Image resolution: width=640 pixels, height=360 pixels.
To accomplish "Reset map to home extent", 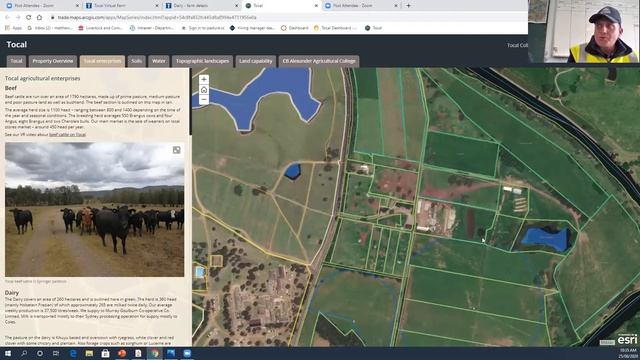I will (x=204, y=90).
